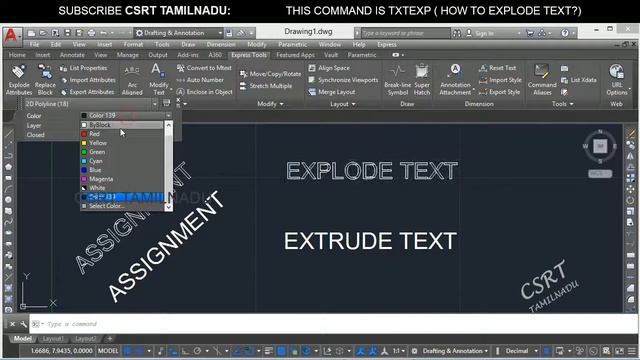The height and width of the screenshot is (360, 640).
Task: Click Annotation Attachment tool
Action: (x=455, y=80)
